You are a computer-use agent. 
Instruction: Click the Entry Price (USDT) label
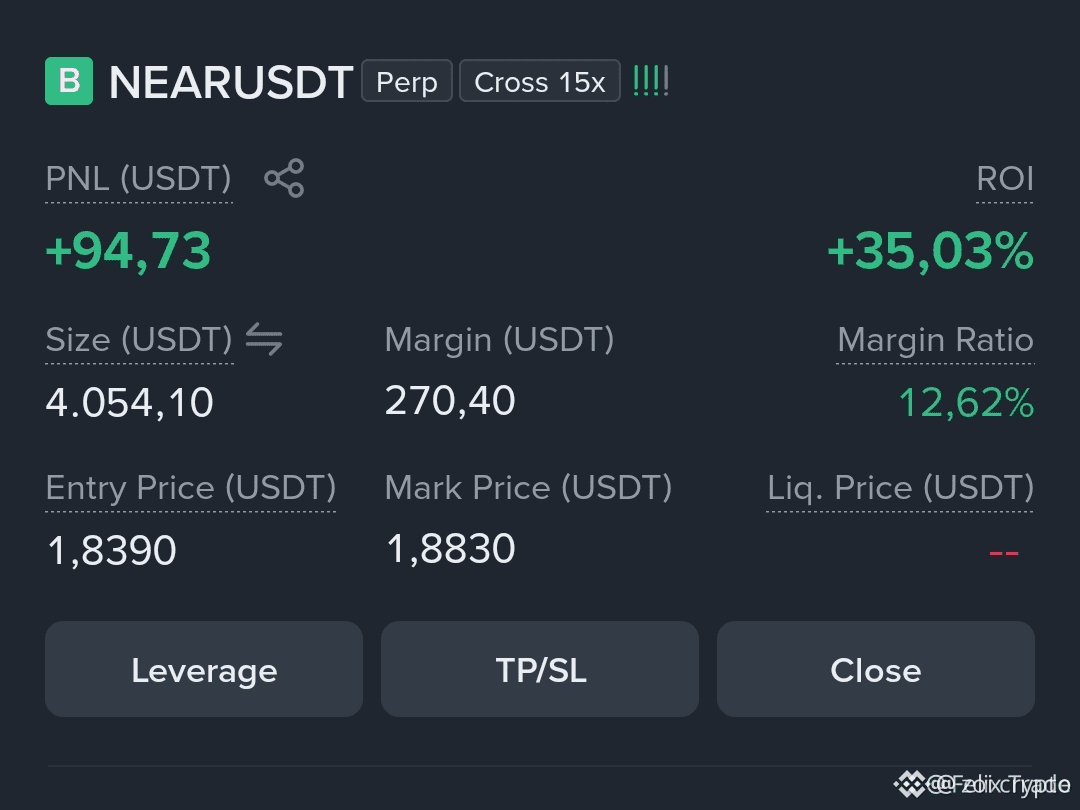coord(191,488)
